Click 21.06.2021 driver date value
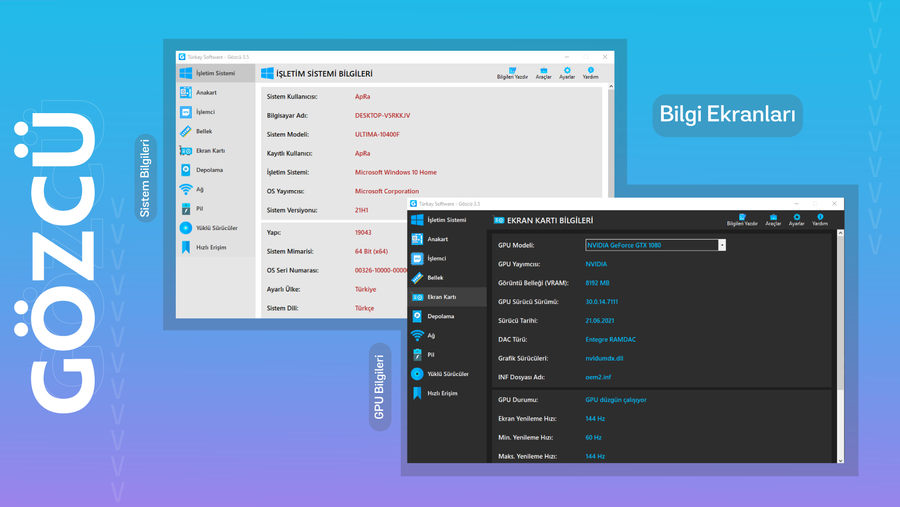Screen dimensions: 900x507 click(x=600, y=321)
